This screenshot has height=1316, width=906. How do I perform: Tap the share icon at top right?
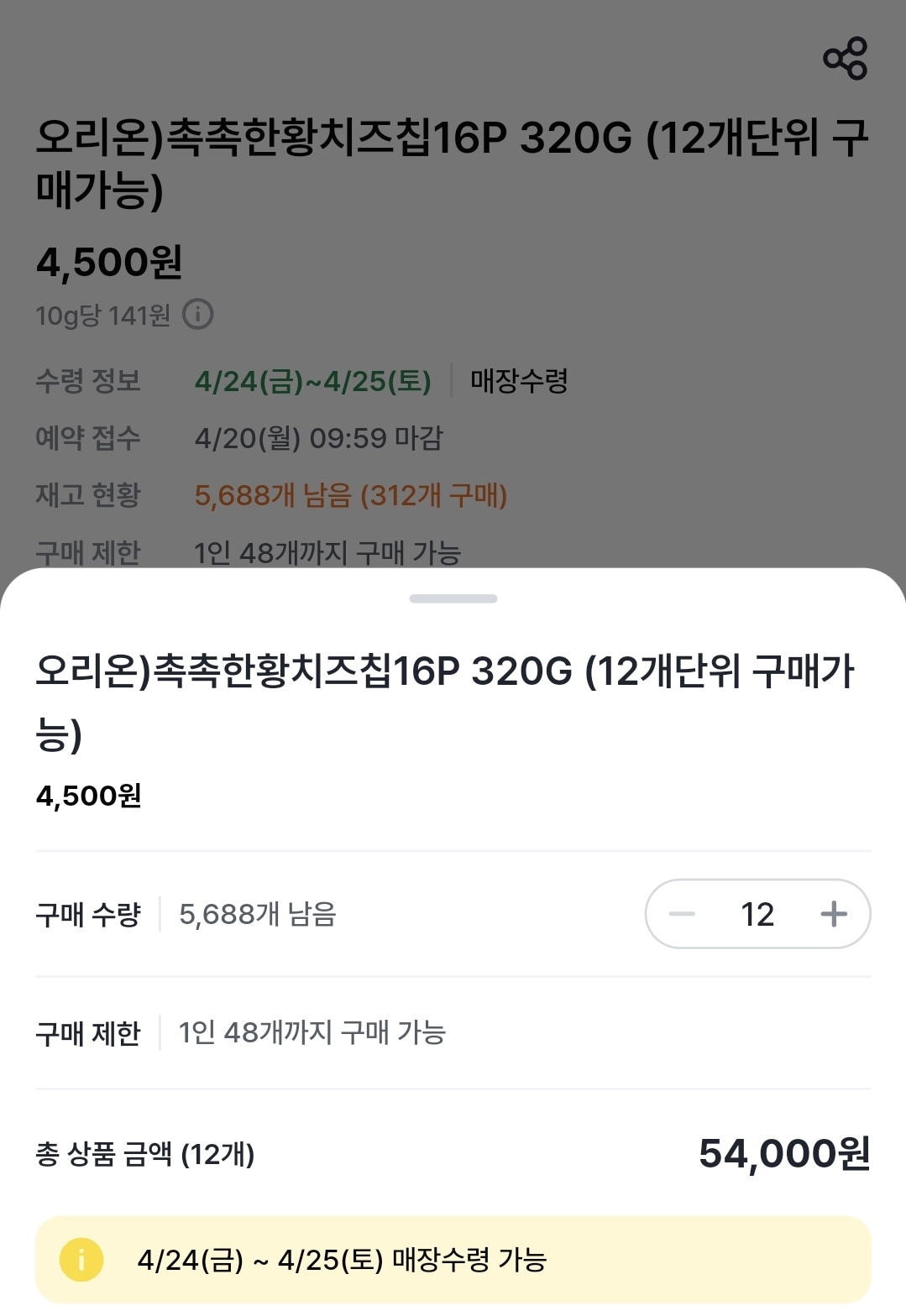coord(845,58)
